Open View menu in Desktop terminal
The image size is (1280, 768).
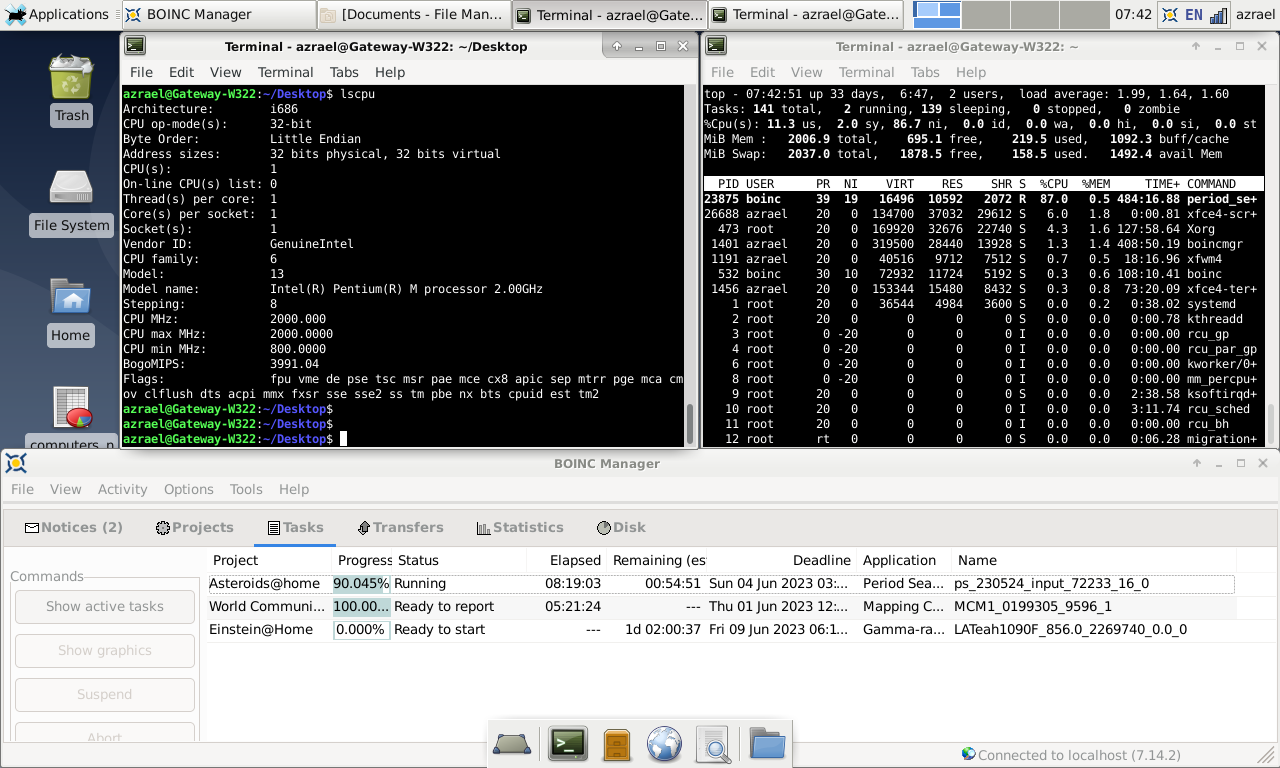pyautogui.click(x=225, y=72)
